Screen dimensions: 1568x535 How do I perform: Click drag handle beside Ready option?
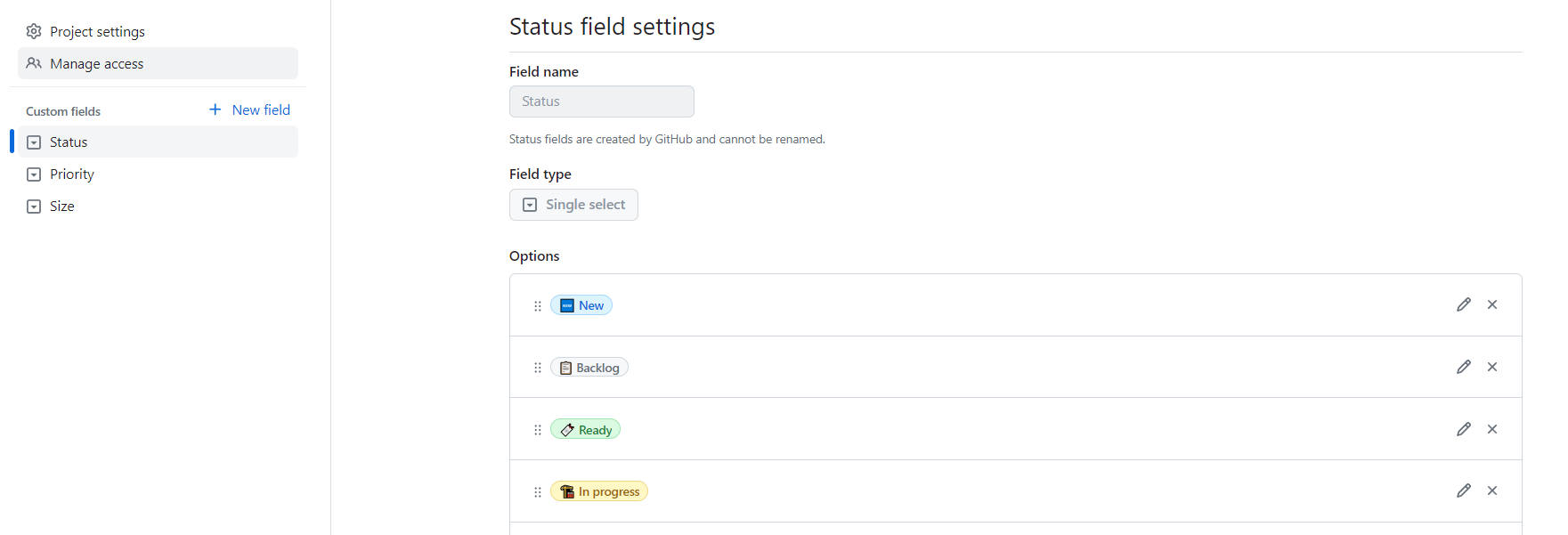click(x=538, y=430)
